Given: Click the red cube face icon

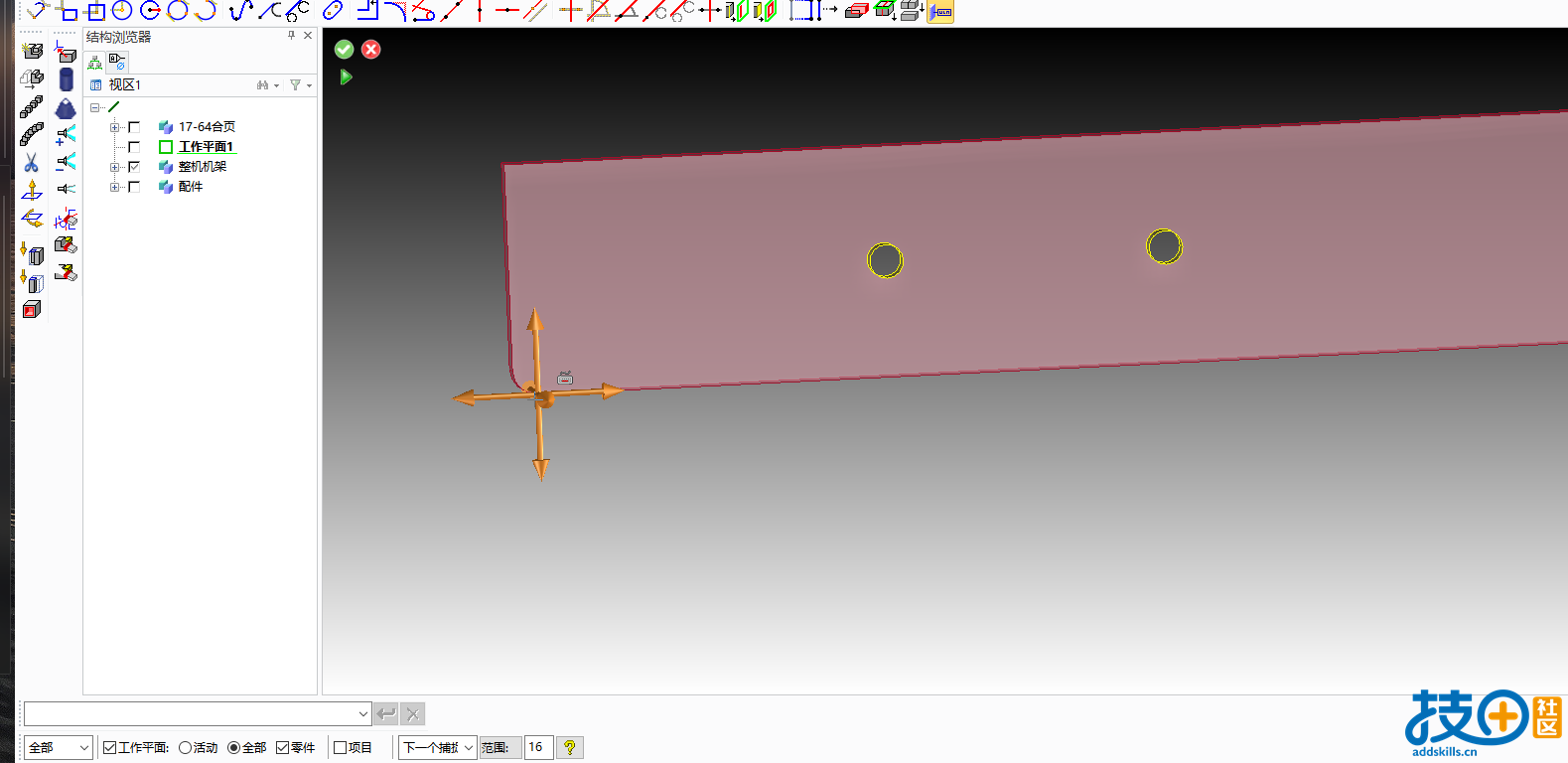Looking at the screenshot, I should [x=32, y=310].
